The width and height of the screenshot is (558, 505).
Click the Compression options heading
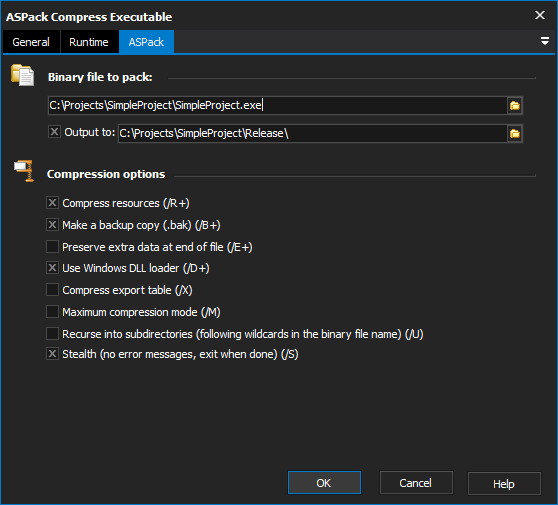click(106, 174)
